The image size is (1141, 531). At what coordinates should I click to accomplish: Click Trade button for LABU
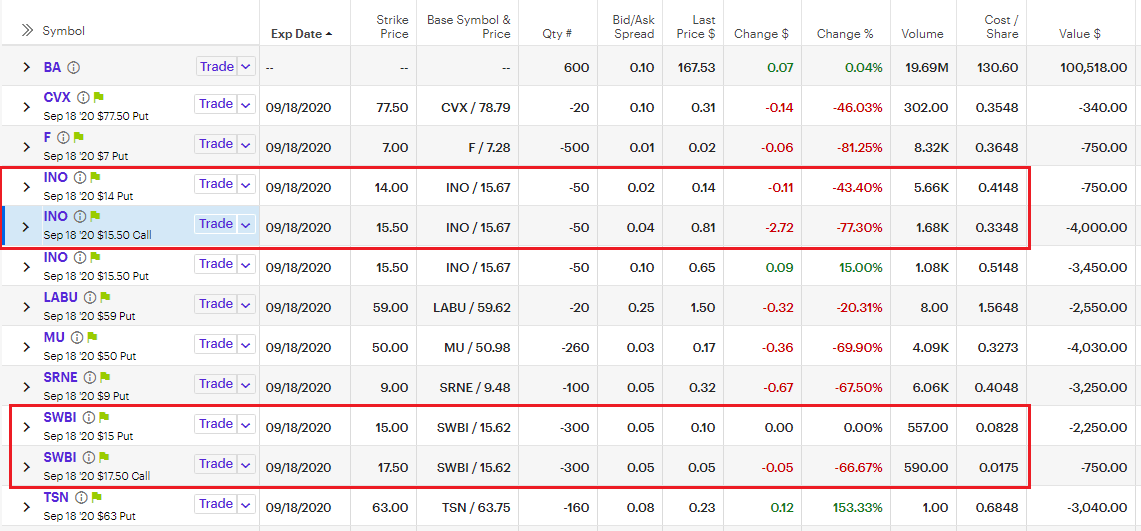pos(215,304)
